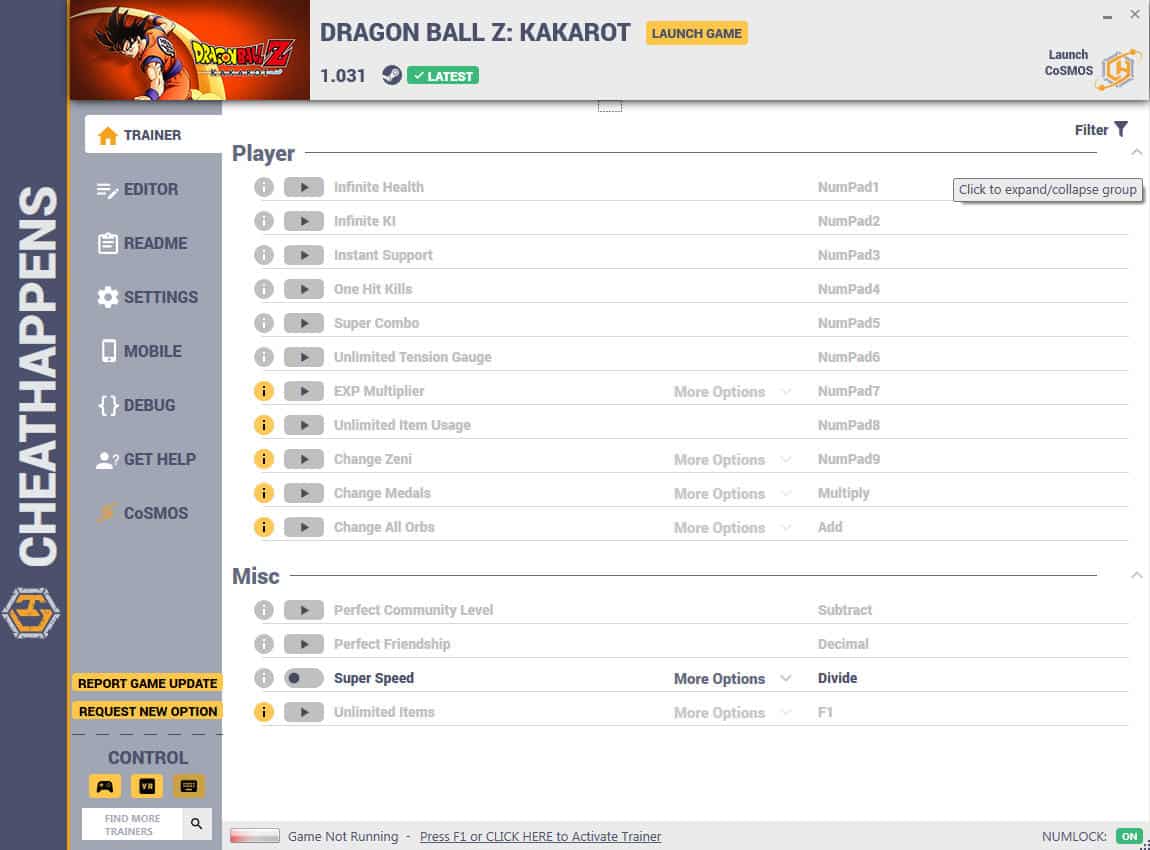Screen dimensions: 1150x850
Task: Collapse the Misc group with its chevron
Action: [1136, 576]
